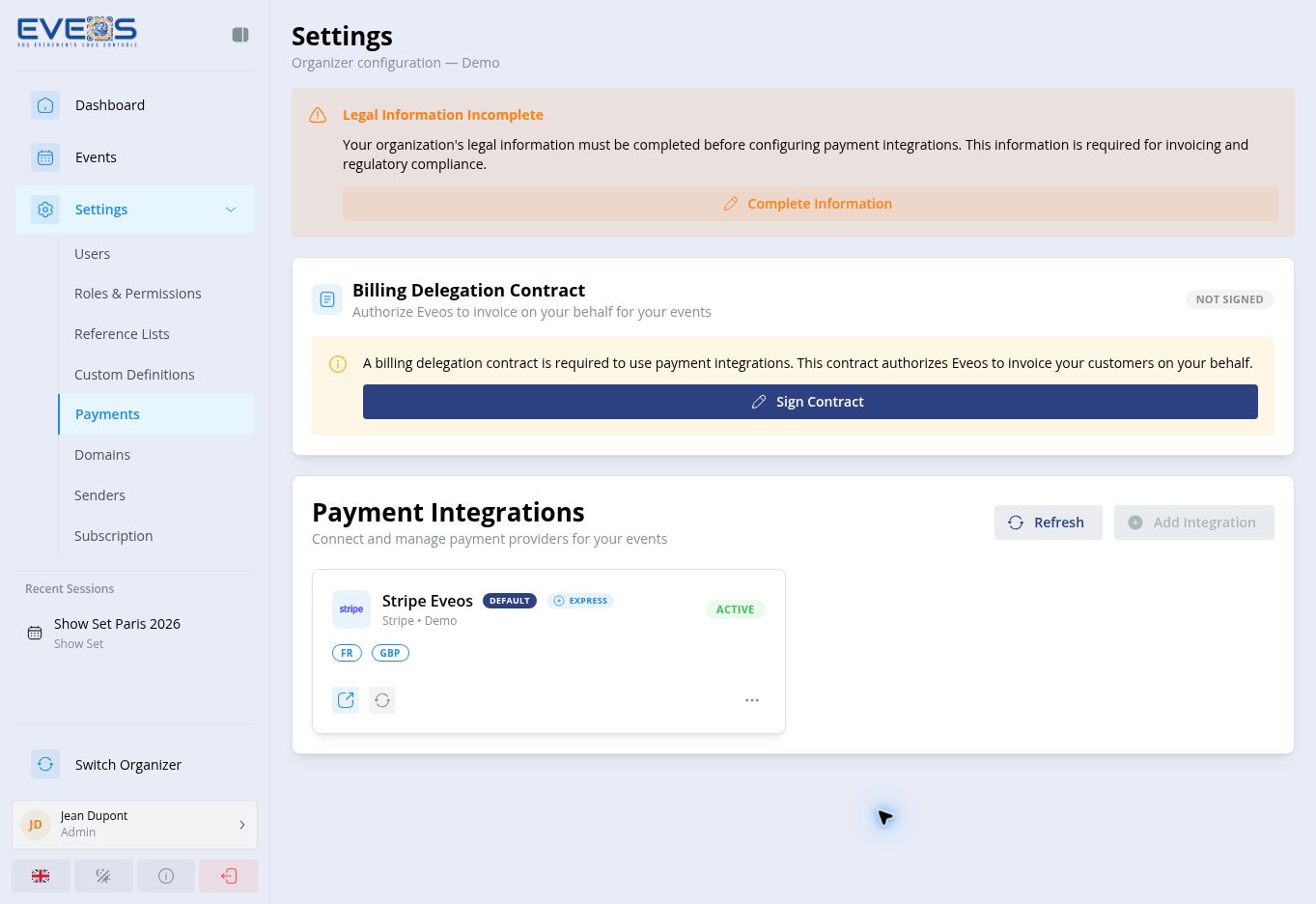Open the Subscription page
Viewport: 1316px width, 904px height.
[114, 536]
